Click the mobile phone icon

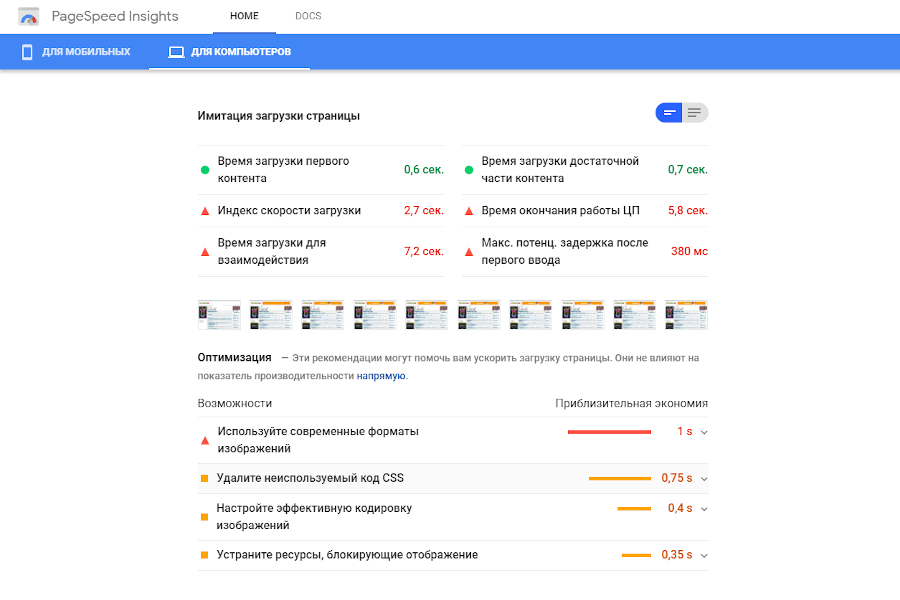point(28,52)
